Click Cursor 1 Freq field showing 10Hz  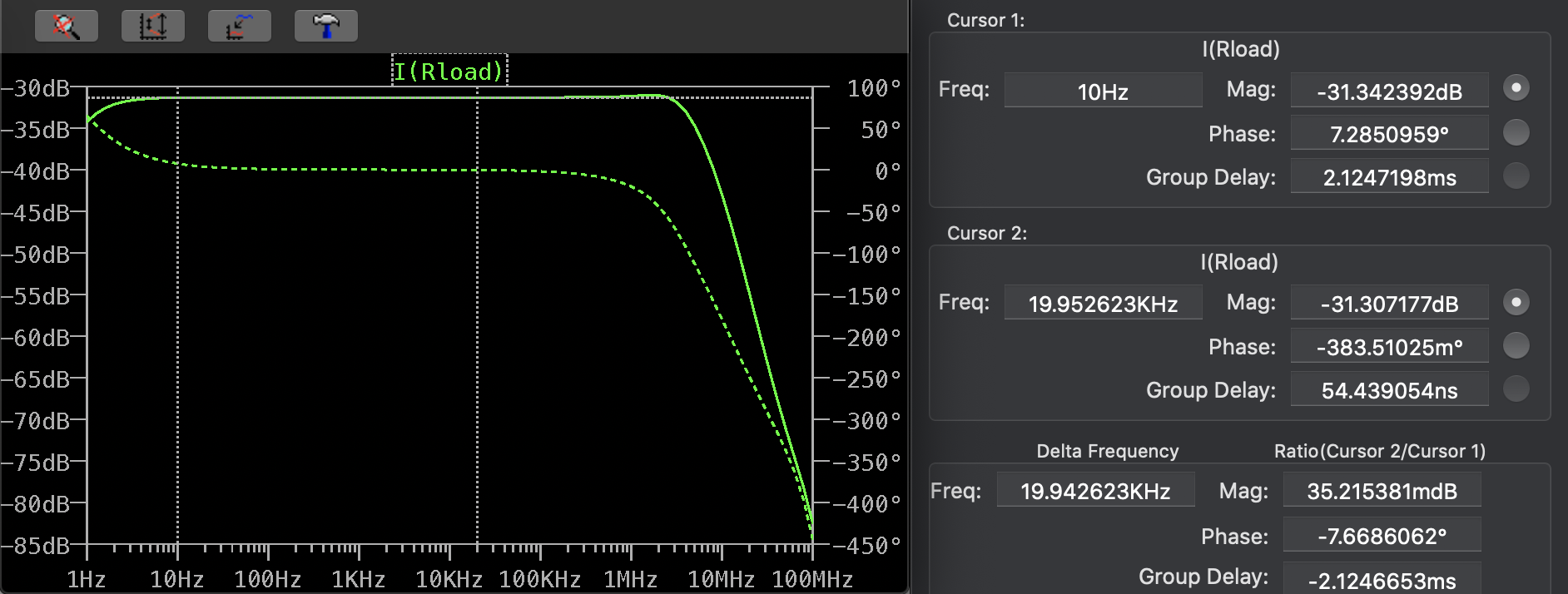point(1103,91)
